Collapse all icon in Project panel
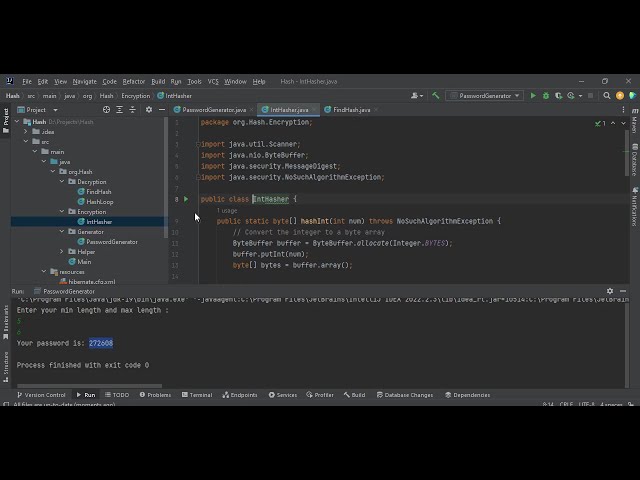The image size is (640, 480). (132, 110)
